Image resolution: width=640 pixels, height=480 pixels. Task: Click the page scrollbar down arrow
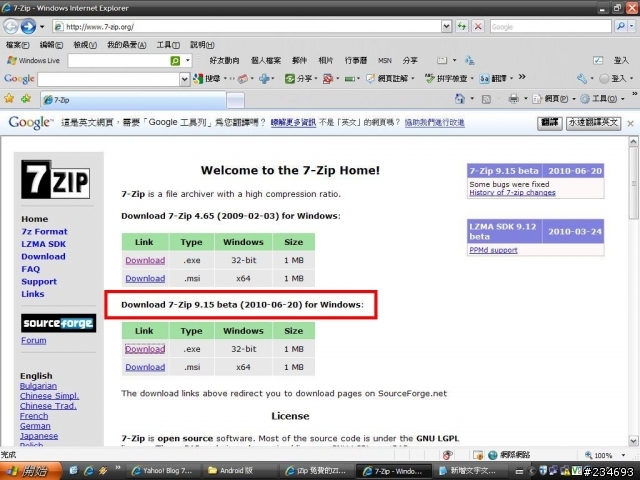click(x=633, y=441)
